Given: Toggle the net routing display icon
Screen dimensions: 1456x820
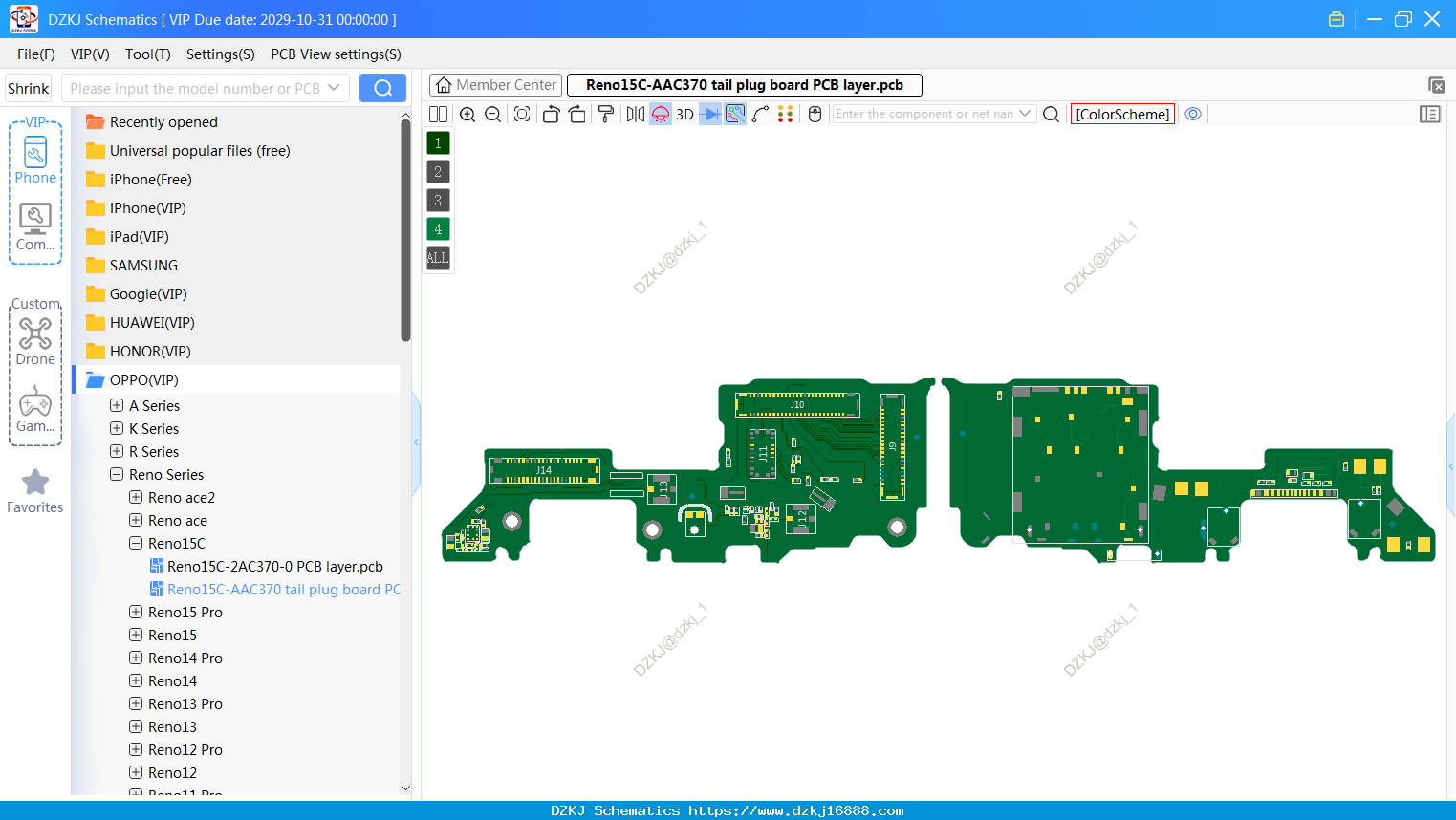Looking at the screenshot, I should [x=735, y=114].
